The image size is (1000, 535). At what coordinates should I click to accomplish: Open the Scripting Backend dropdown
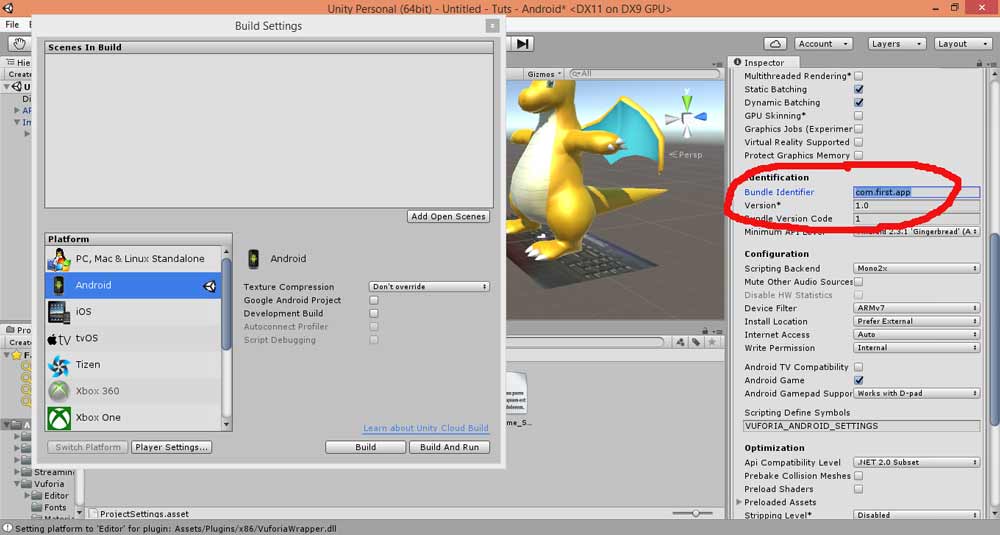pos(917,268)
